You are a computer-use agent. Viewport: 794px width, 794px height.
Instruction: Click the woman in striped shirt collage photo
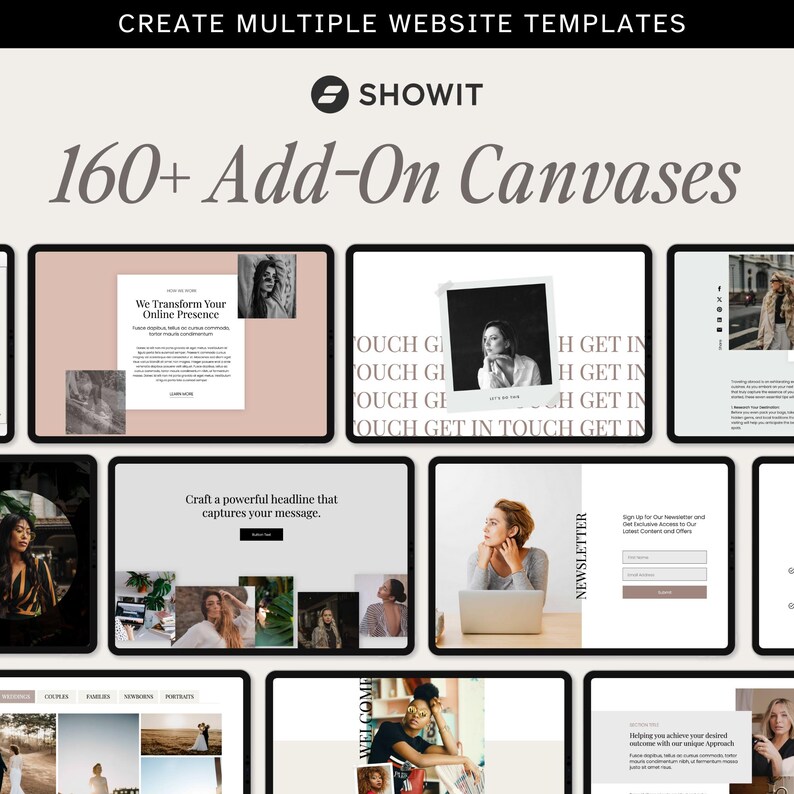tap(381, 605)
